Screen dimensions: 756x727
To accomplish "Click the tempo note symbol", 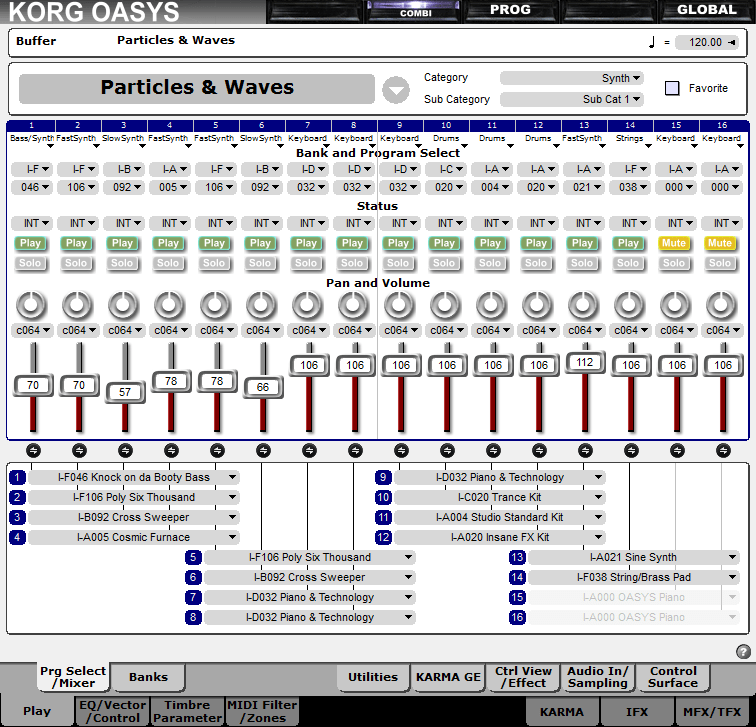I will [652, 42].
